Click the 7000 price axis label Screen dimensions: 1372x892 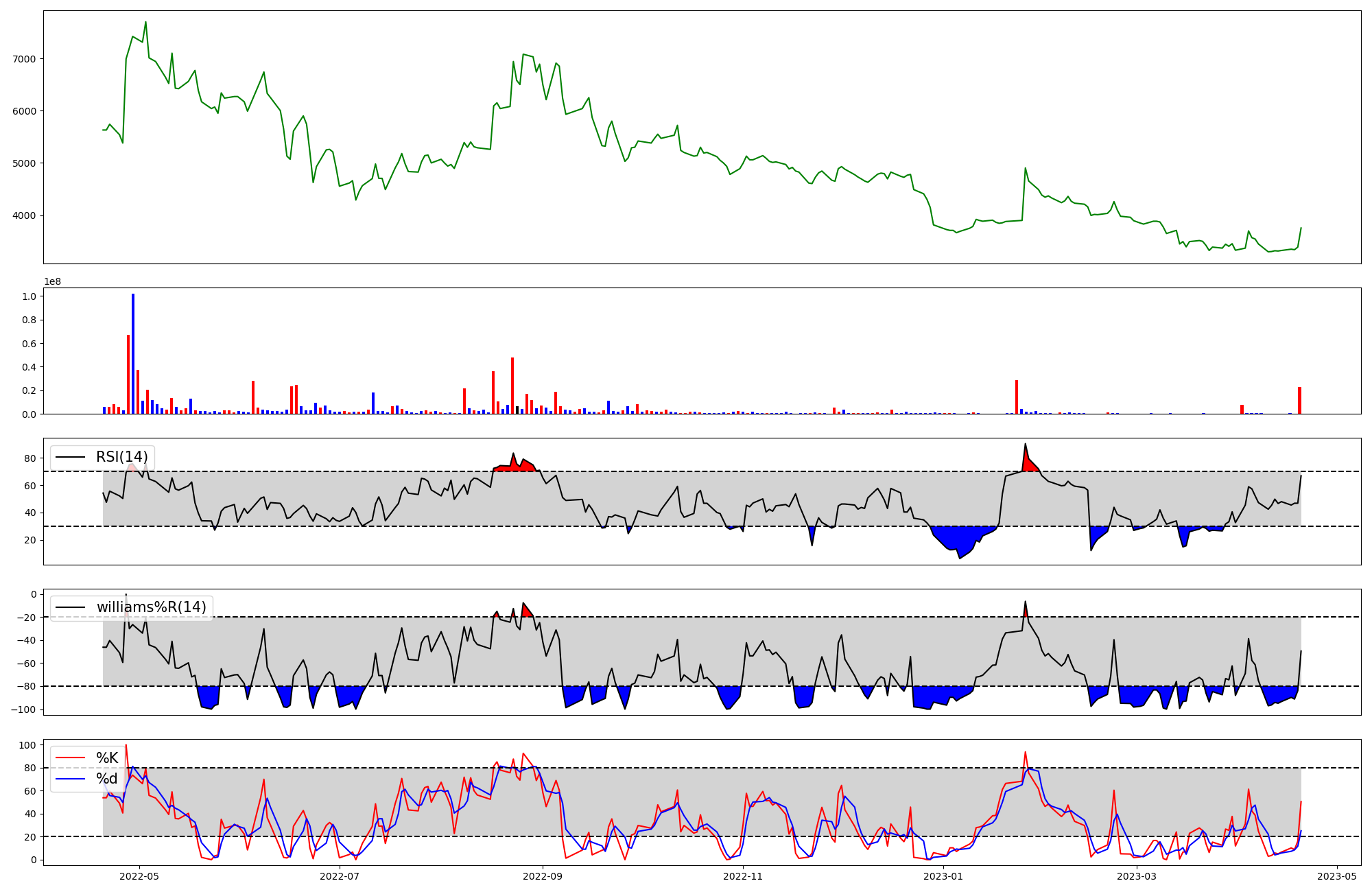pyautogui.click(x=24, y=59)
